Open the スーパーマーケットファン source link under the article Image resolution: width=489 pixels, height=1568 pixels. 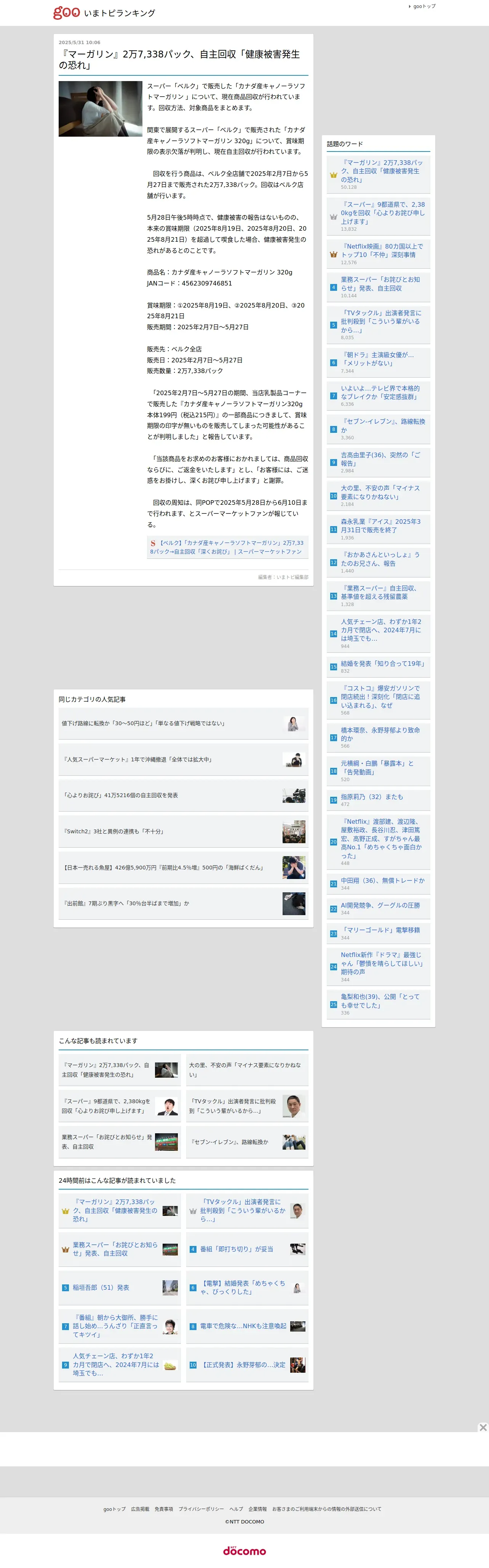(227, 547)
